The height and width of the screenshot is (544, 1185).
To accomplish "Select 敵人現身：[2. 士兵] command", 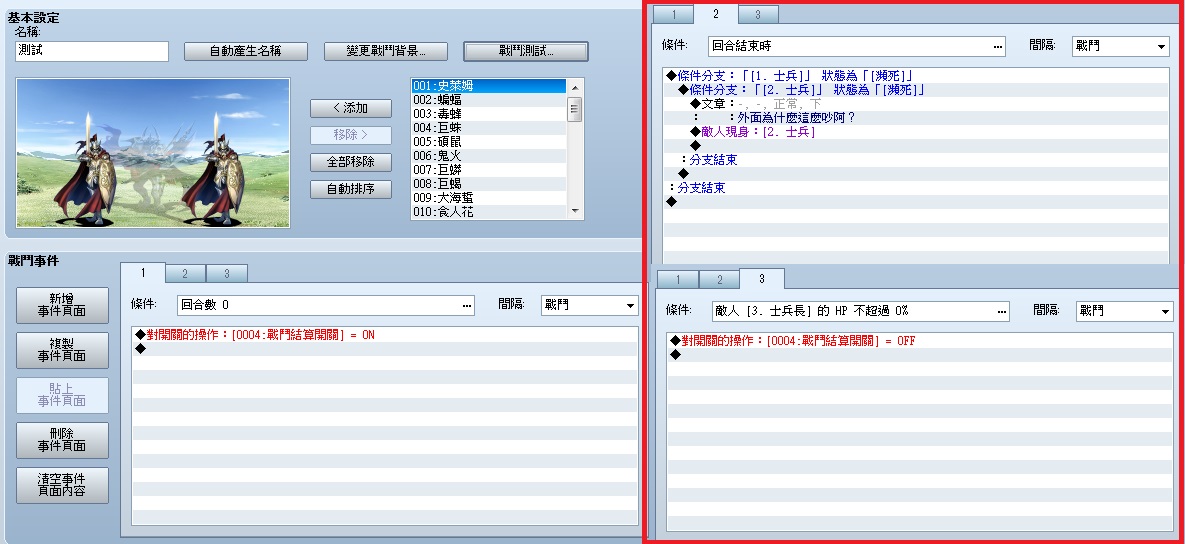I will click(915, 131).
